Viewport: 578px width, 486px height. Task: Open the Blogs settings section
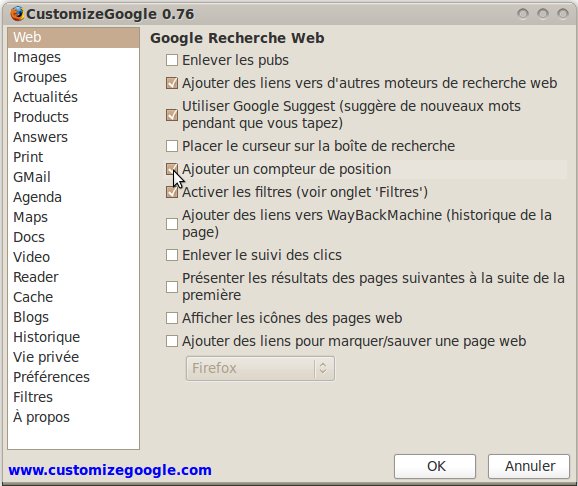click(x=73, y=317)
